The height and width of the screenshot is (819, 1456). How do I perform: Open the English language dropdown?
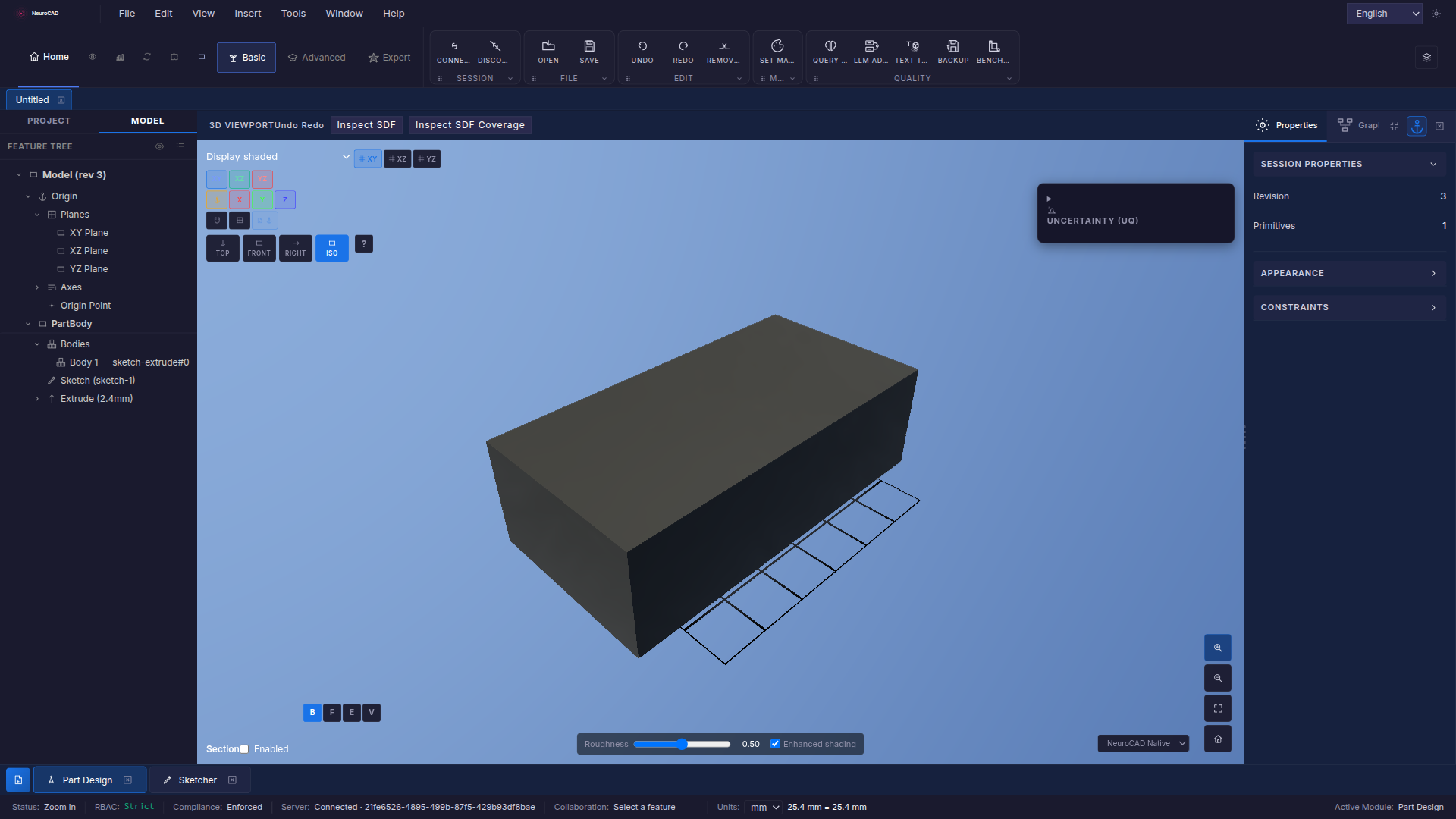click(1384, 14)
